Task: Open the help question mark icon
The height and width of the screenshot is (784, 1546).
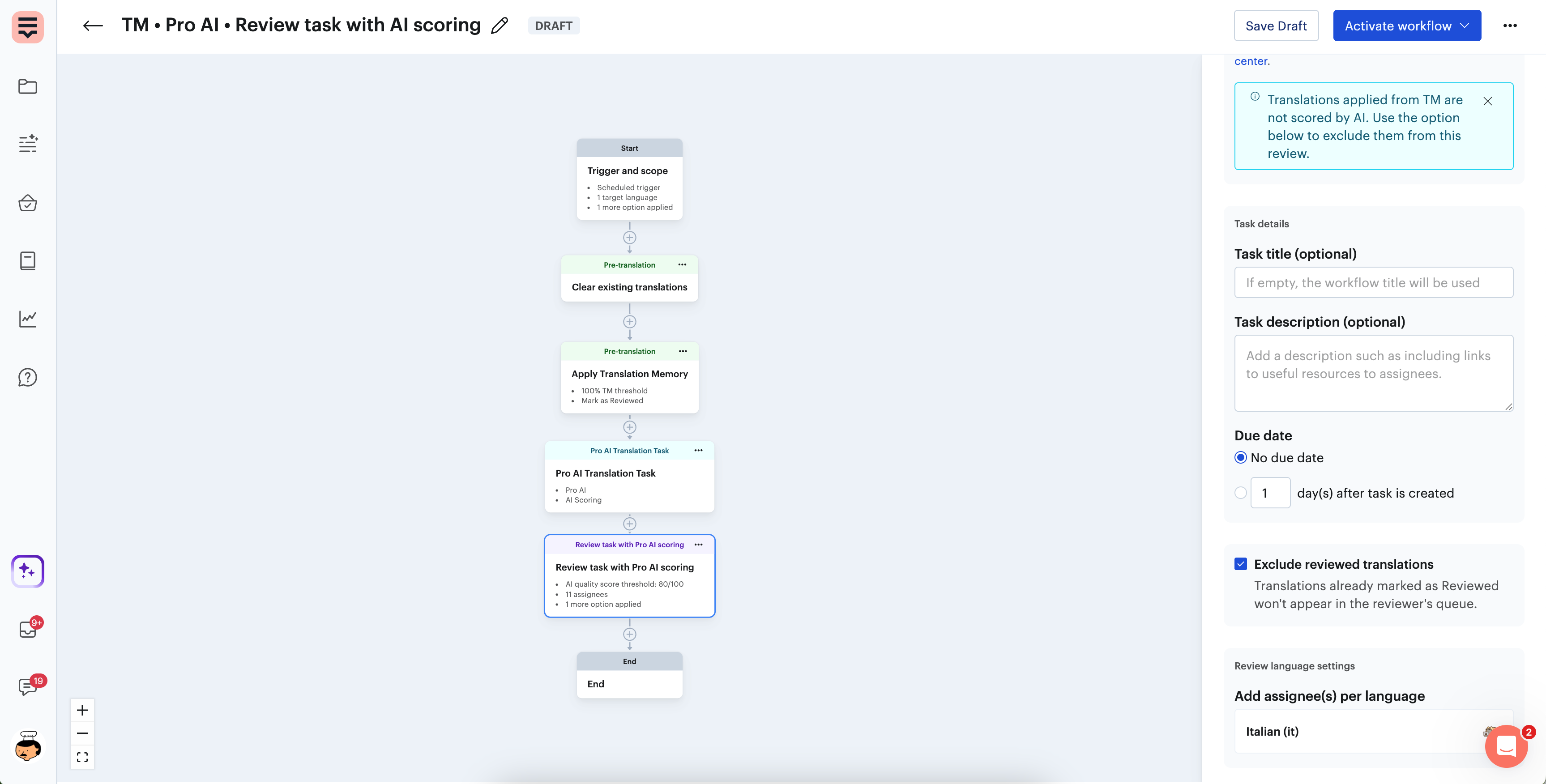Action: click(x=28, y=377)
